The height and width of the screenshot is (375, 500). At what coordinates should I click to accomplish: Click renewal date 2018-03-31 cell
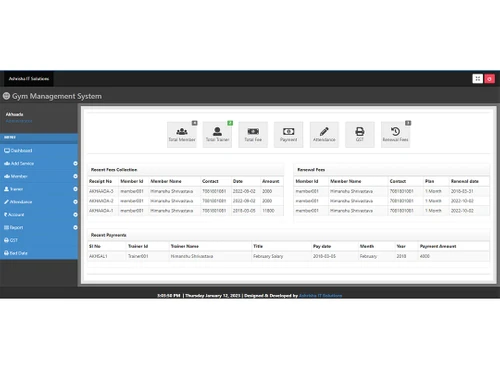[462, 191]
